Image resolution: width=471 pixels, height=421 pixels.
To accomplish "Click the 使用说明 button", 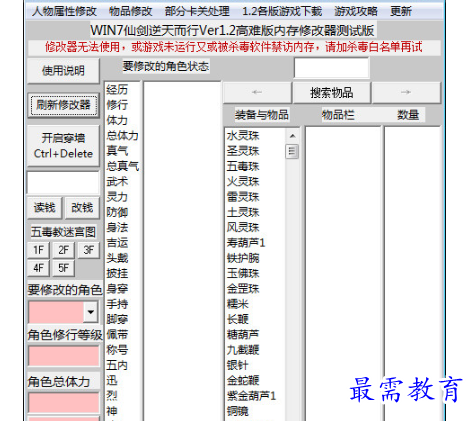I will tap(63, 71).
